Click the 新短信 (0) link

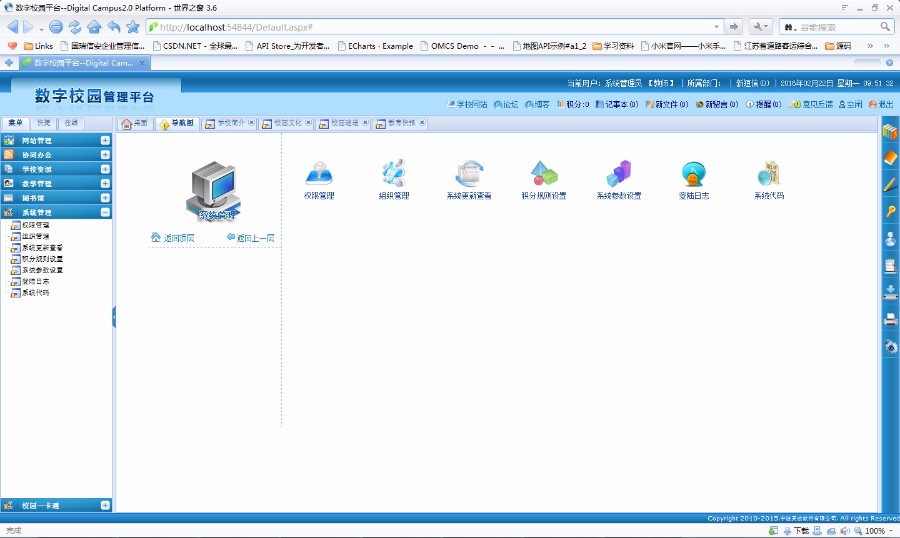click(x=752, y=83)
